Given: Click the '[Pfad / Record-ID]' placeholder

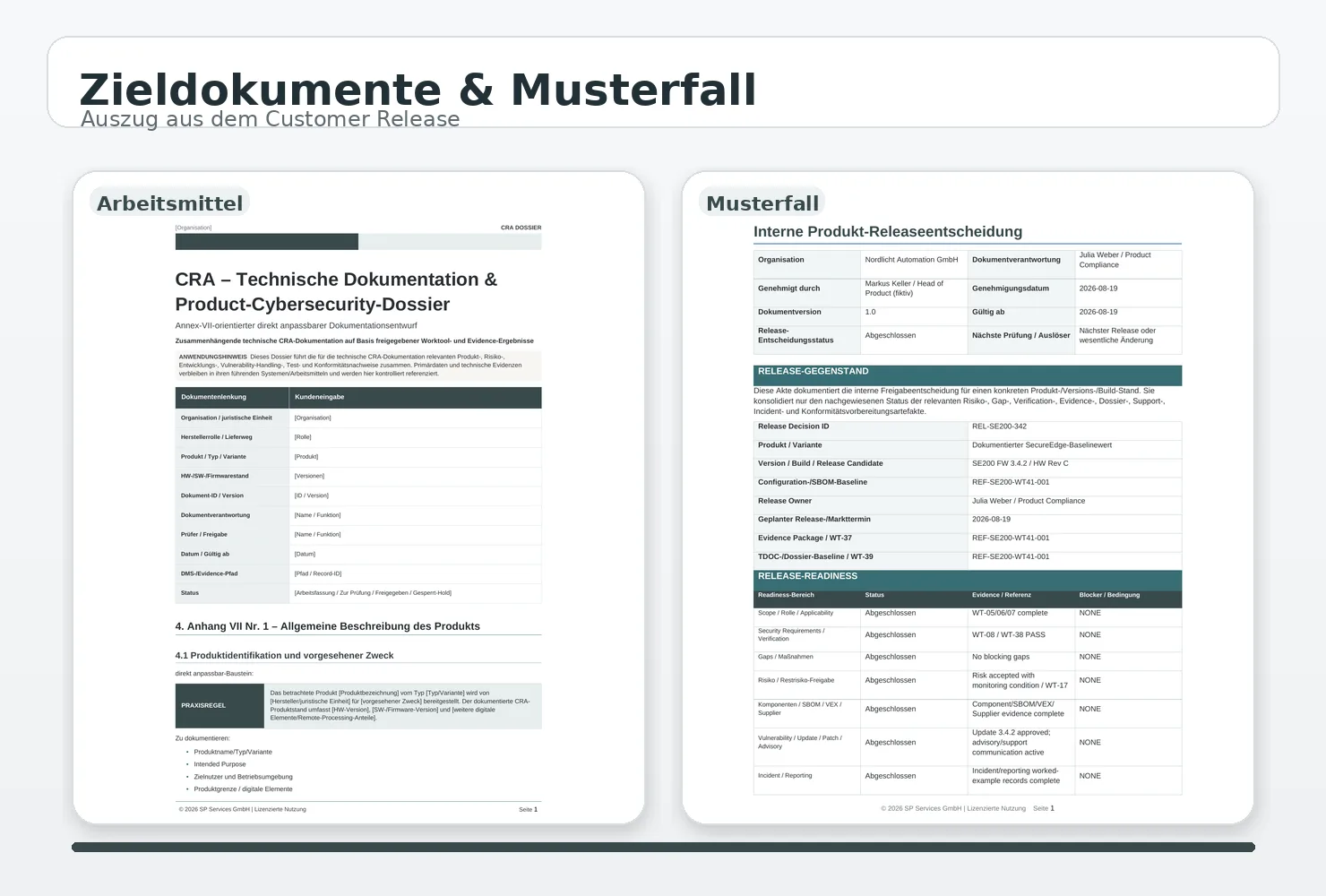Looking at the screenshot, I should coord(318,573).
